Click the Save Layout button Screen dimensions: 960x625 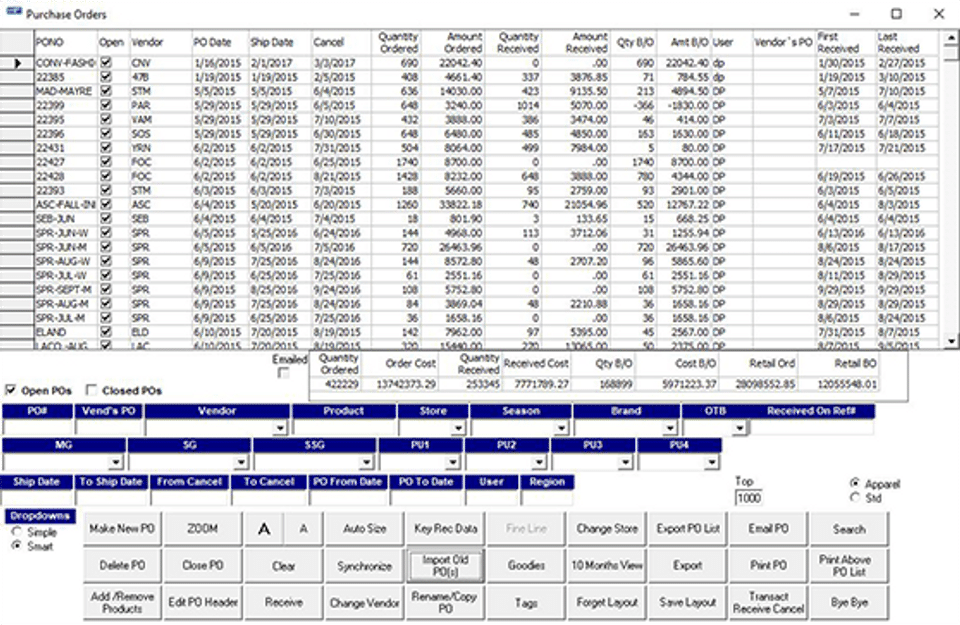[688, 602]
